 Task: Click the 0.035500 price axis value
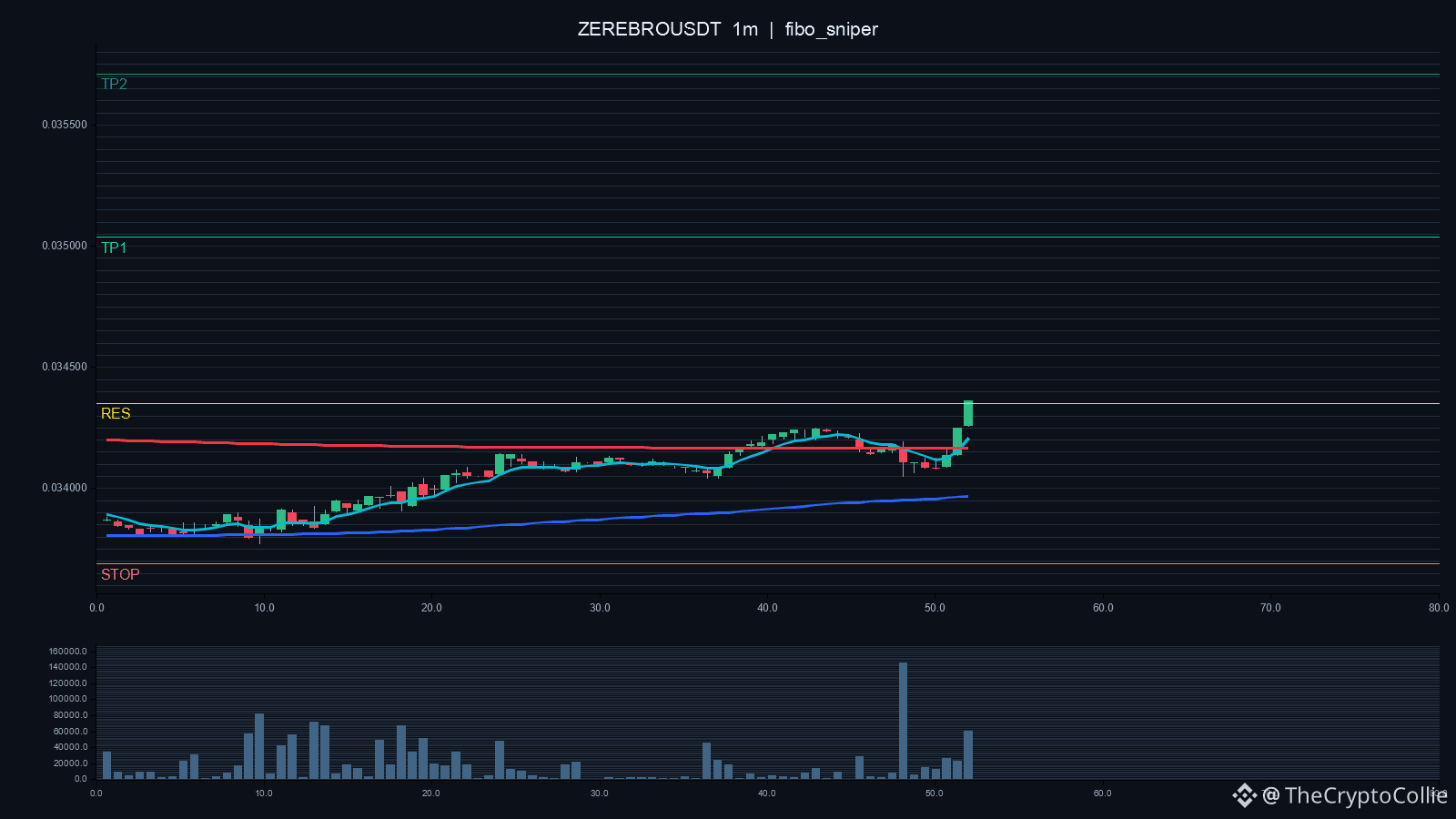point(65,125)
